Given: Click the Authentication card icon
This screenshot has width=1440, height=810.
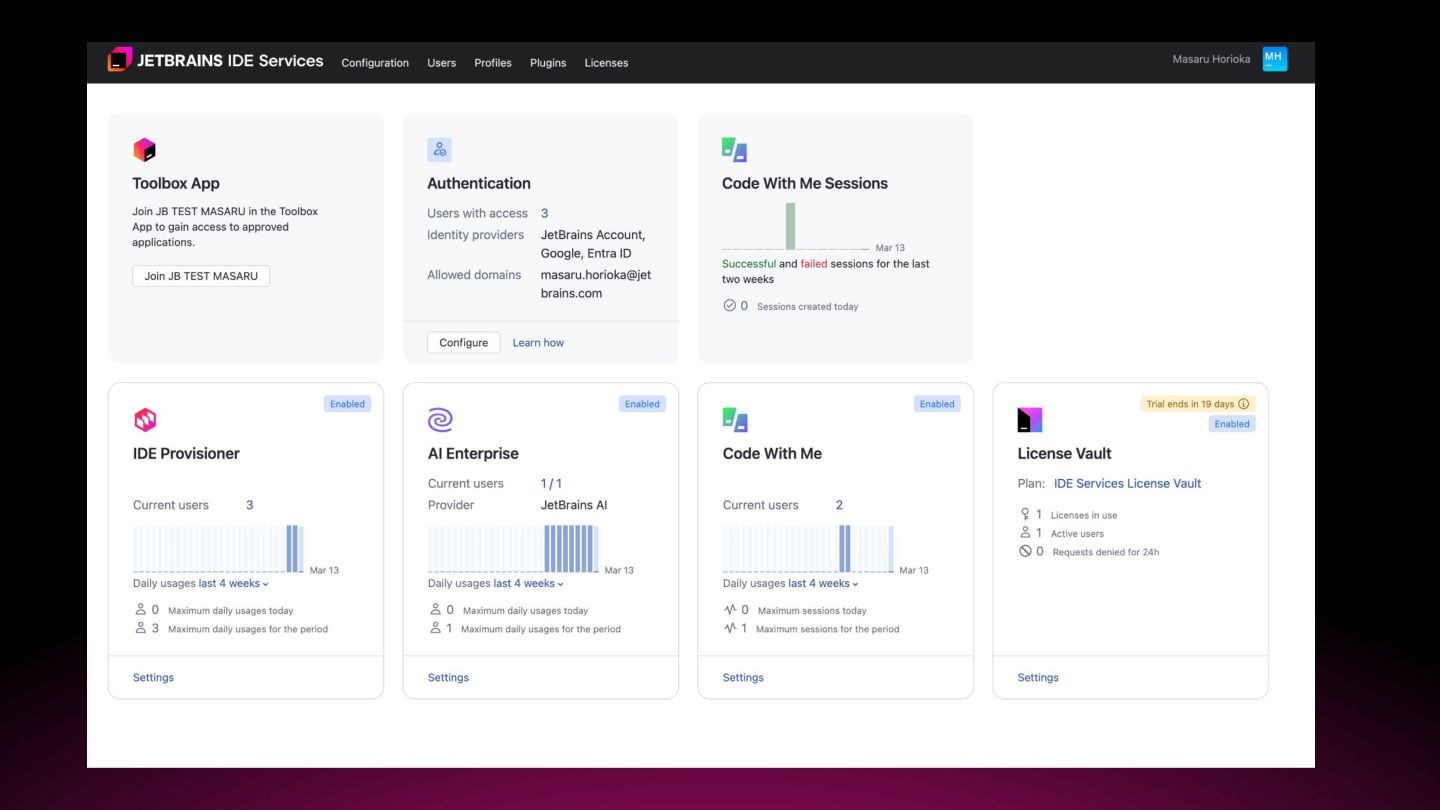Looking at the screenshot, I should [439, 150].
